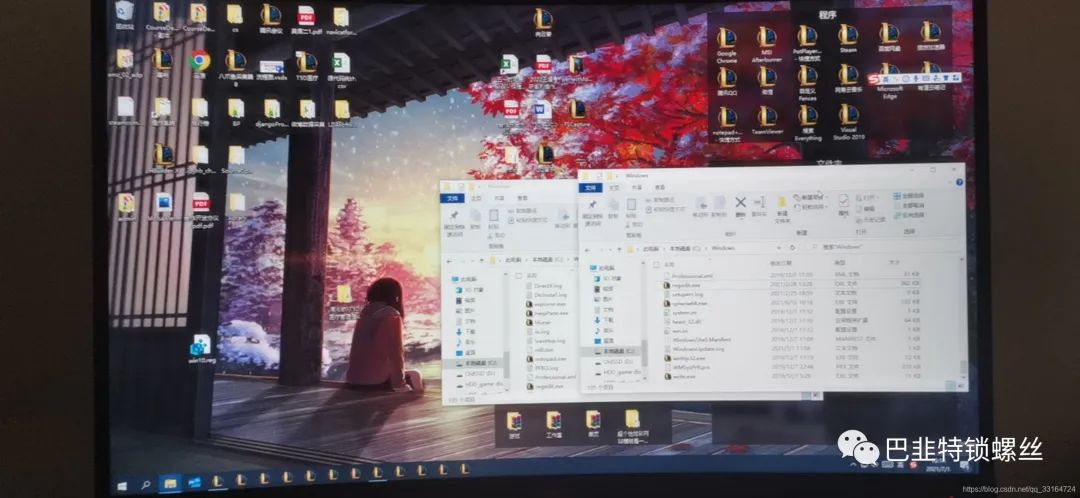1080x498 pixels.
Task: Click the Properties icon in front Explorer ribbon
Action: point(844,205)
